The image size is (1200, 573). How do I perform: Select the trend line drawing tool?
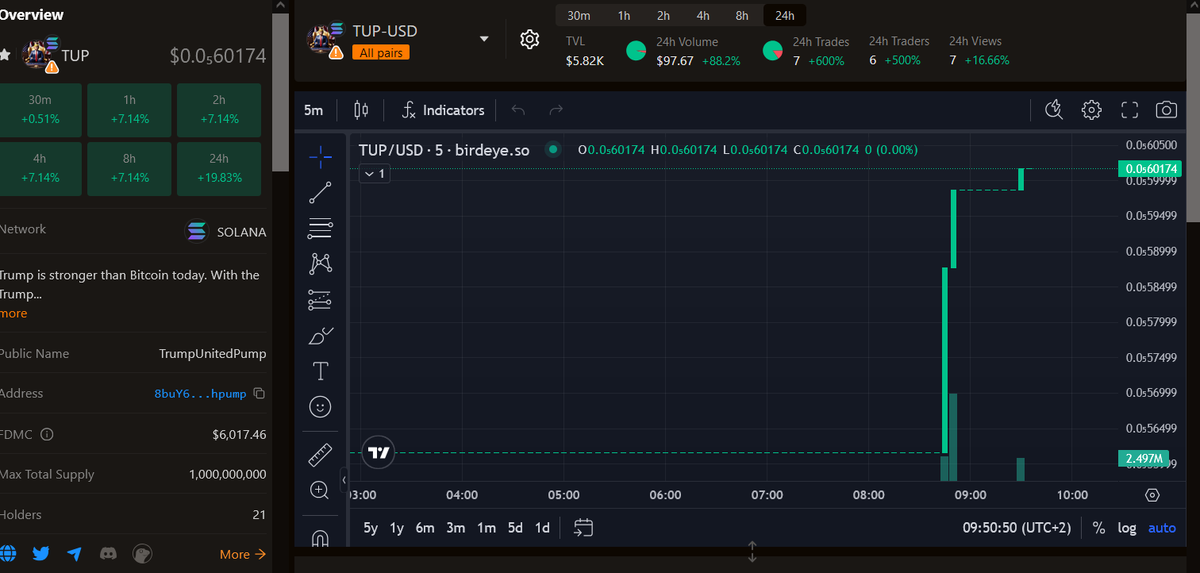pos(320,192)
